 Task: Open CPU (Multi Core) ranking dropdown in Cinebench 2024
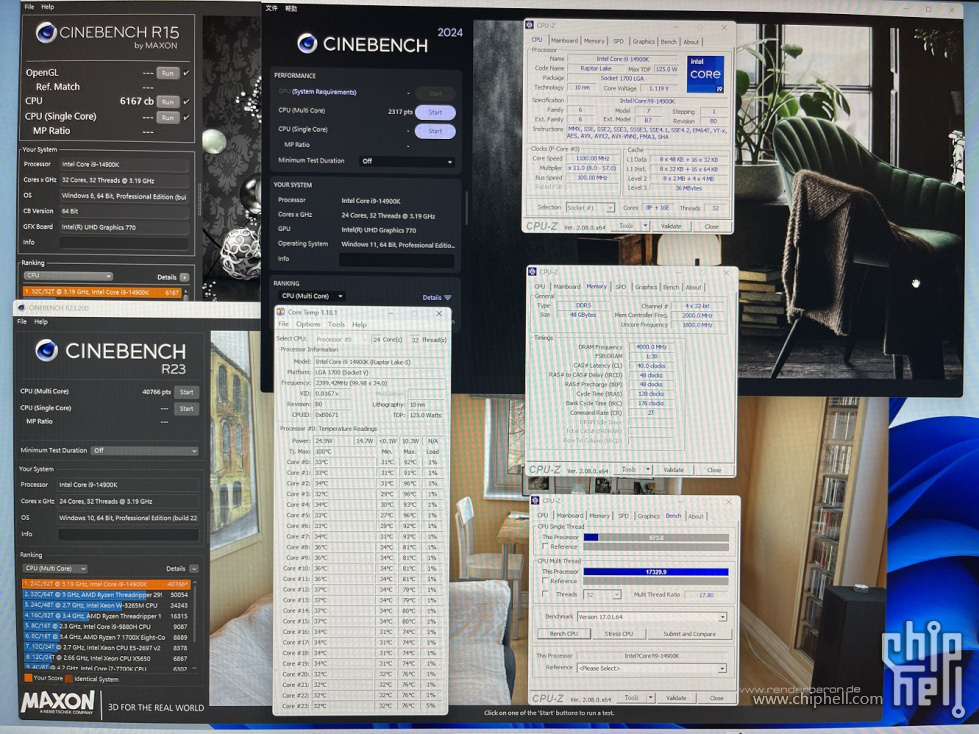click(312, 296)
